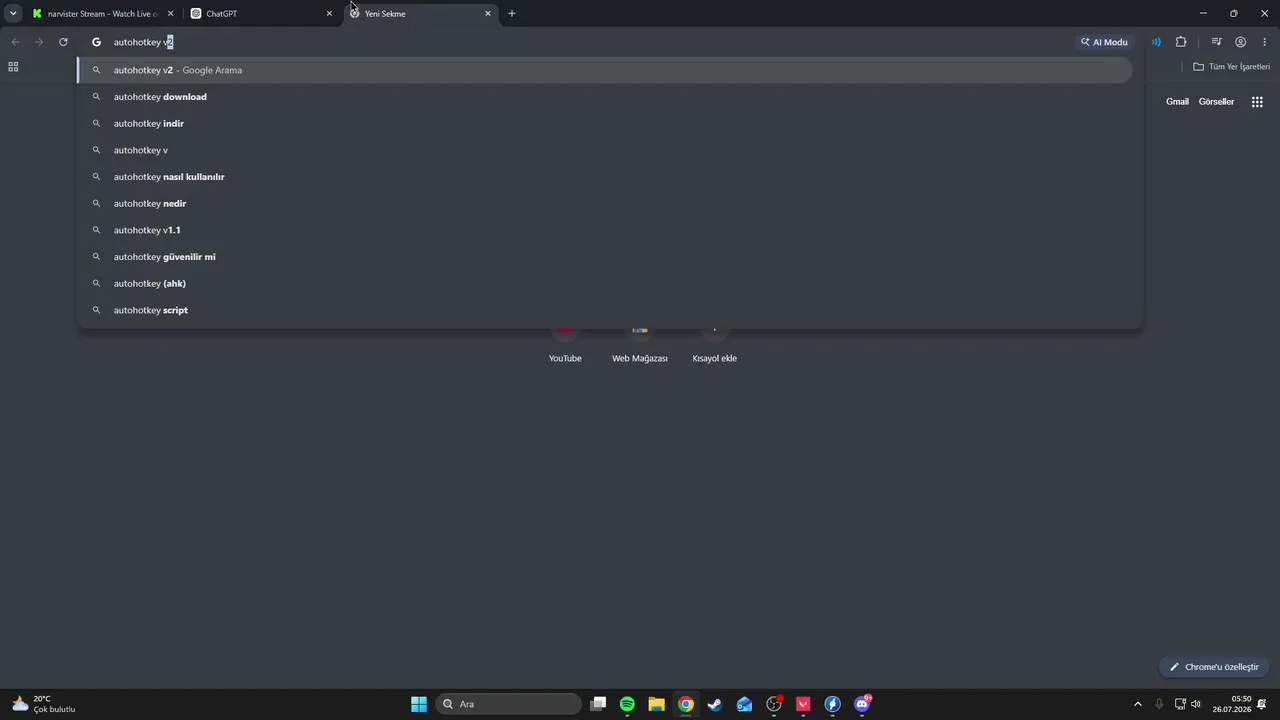The width and height of the screenshot is (1280, 720).
Task: Open File Explorer from the taskbar
Action: point(656,704)
